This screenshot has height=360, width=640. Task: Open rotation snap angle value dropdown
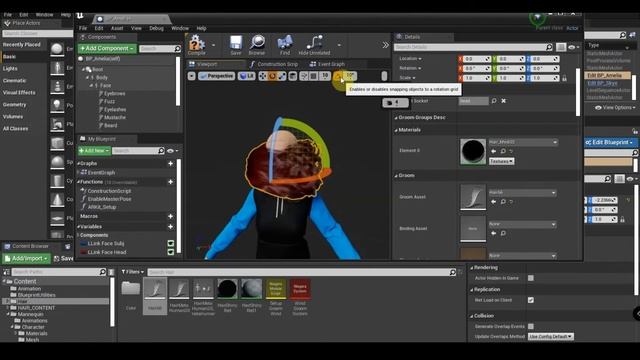351,76
